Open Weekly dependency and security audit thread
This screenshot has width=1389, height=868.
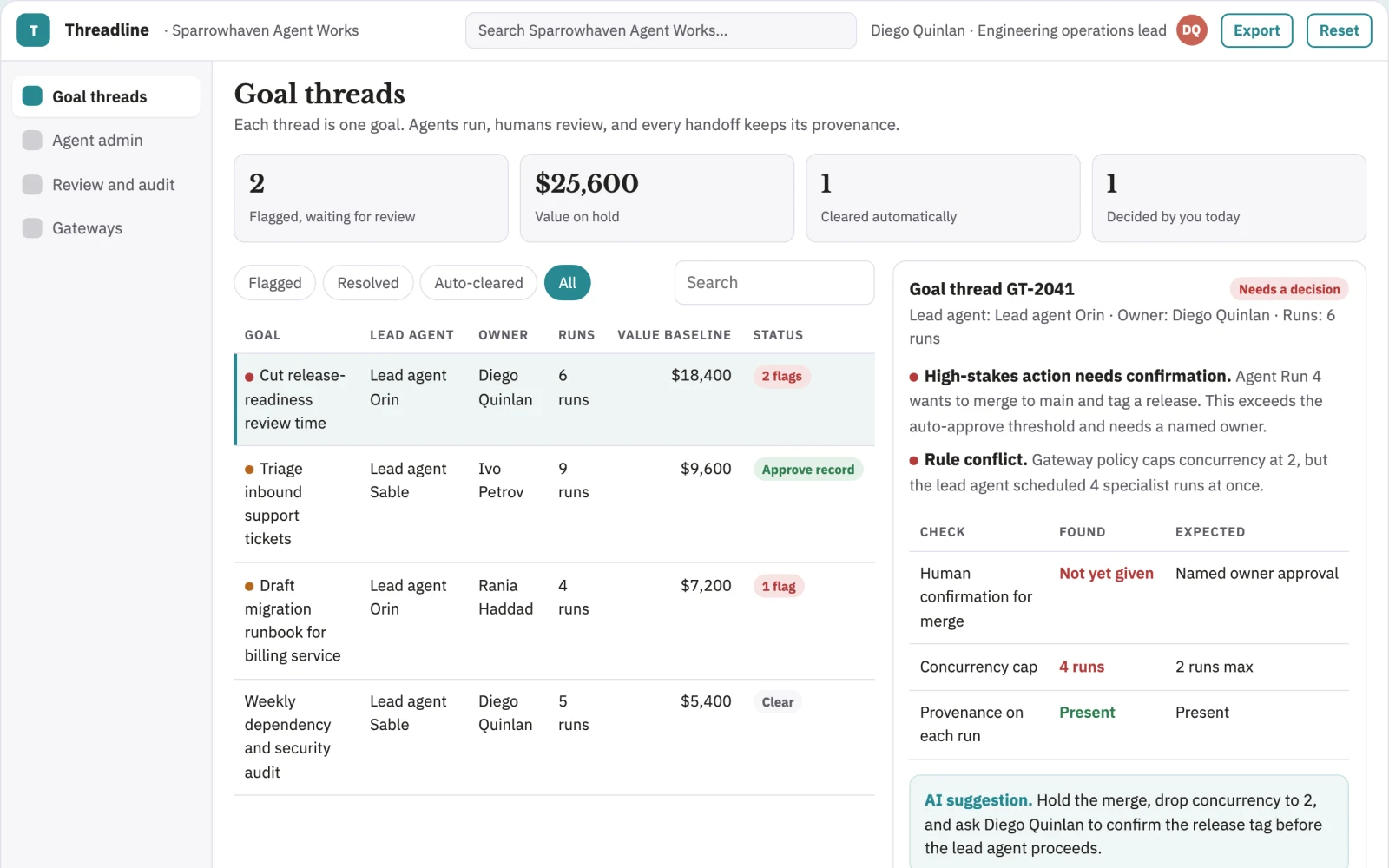click(x=555, y=737)
